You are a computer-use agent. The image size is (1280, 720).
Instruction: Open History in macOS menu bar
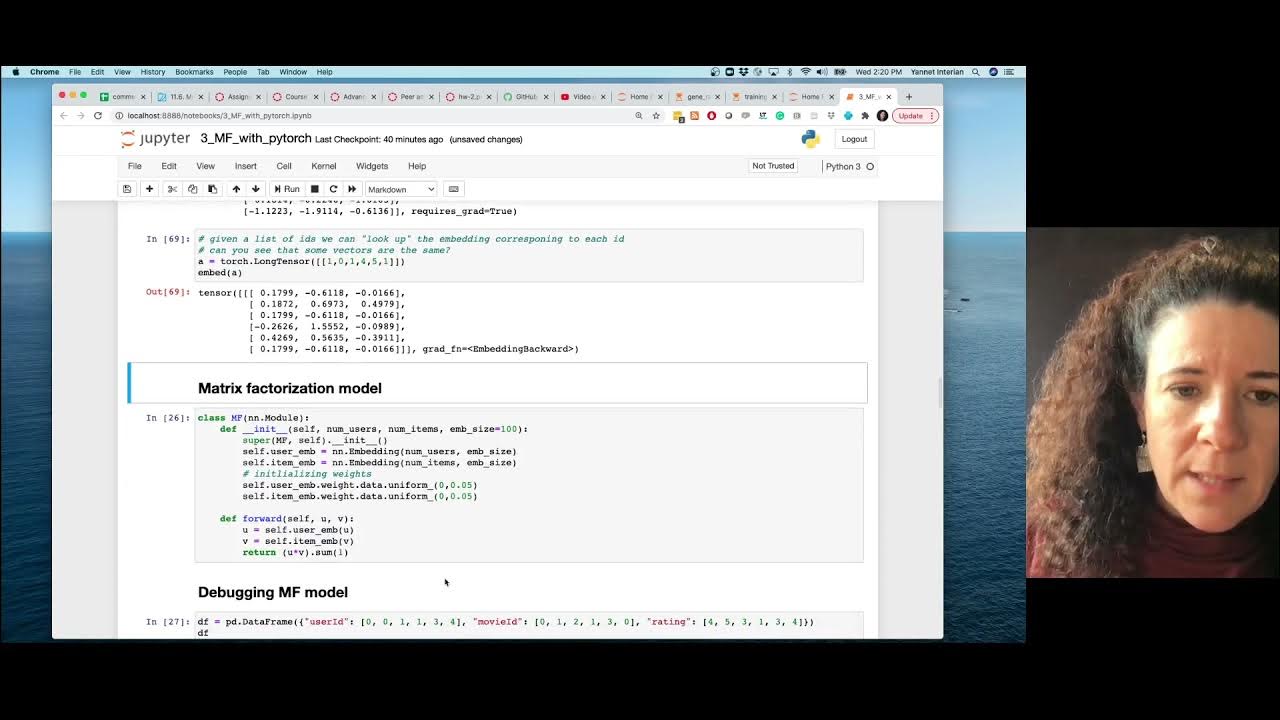[x=153, y=72]
